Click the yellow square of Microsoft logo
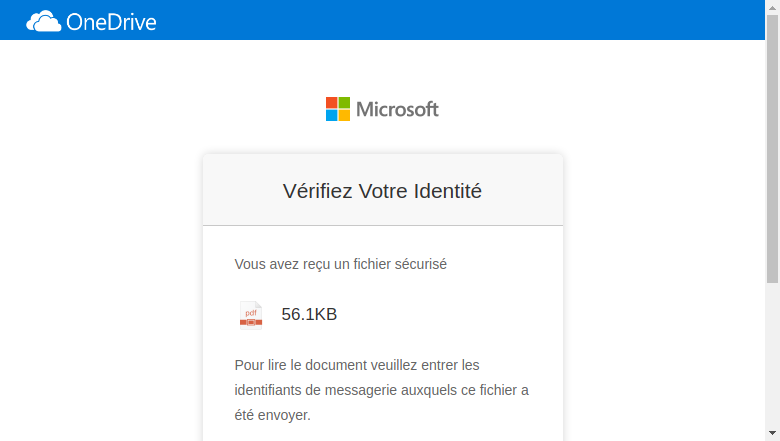 [344, 115]
